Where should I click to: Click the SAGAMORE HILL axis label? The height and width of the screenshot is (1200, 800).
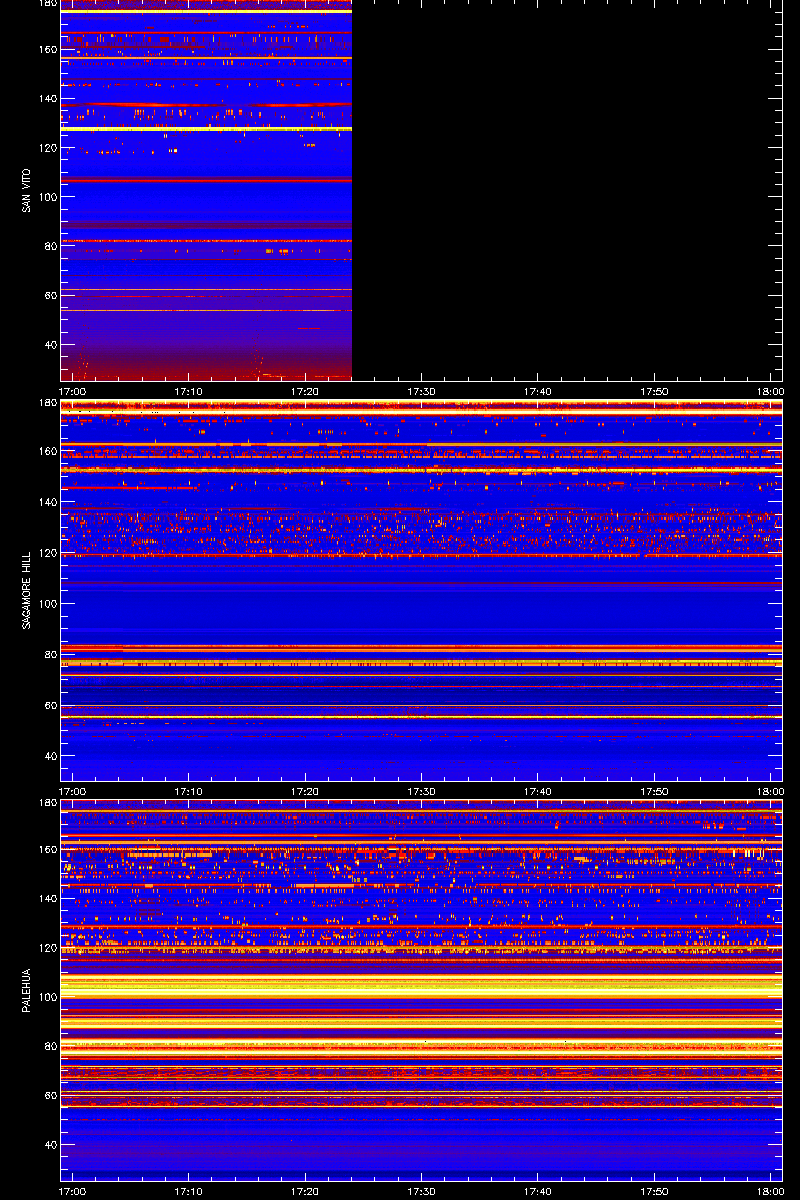point(27,590)
